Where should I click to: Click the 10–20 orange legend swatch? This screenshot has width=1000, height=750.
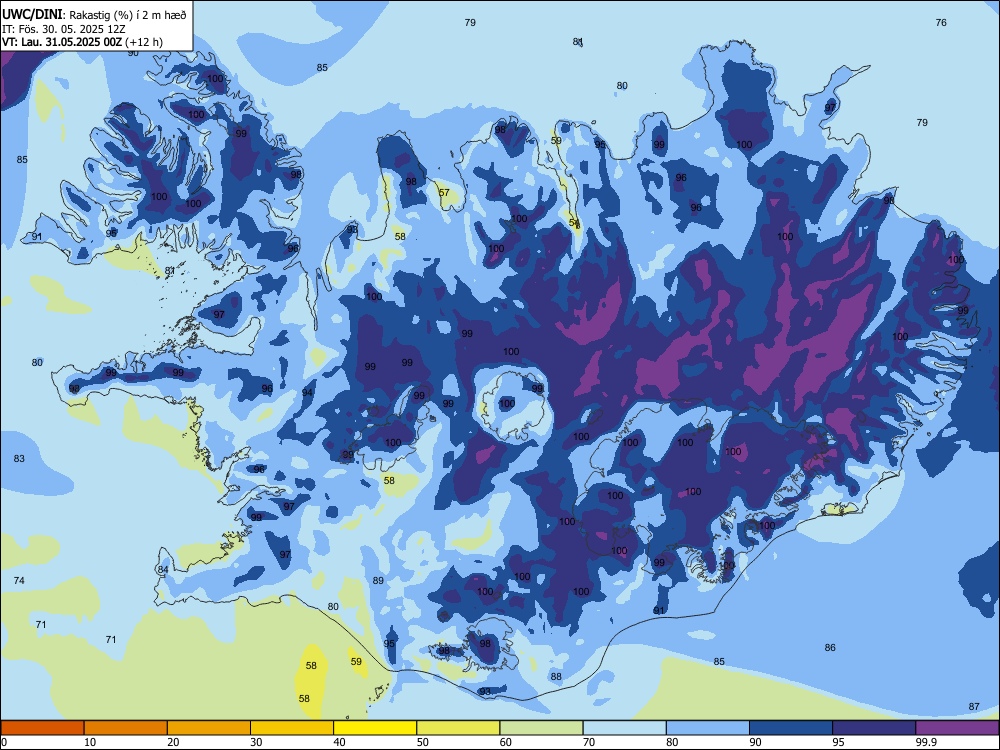point(126,728)
